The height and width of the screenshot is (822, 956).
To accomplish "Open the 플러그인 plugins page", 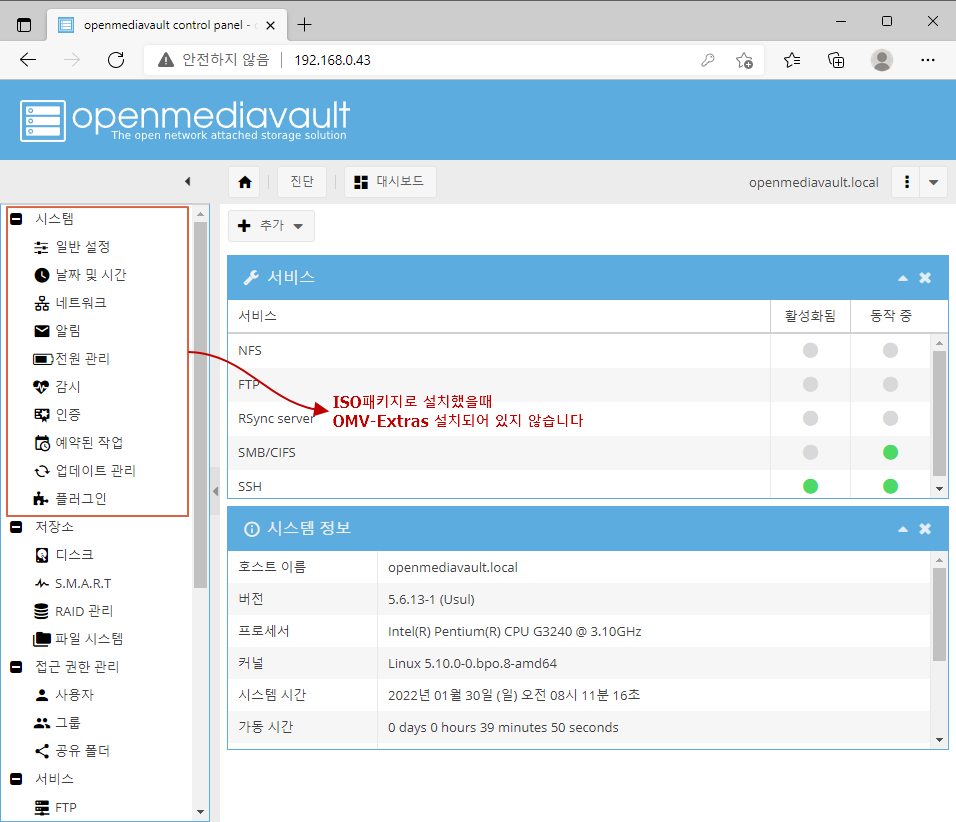I will pyautogui.click(x=70, y=499).
